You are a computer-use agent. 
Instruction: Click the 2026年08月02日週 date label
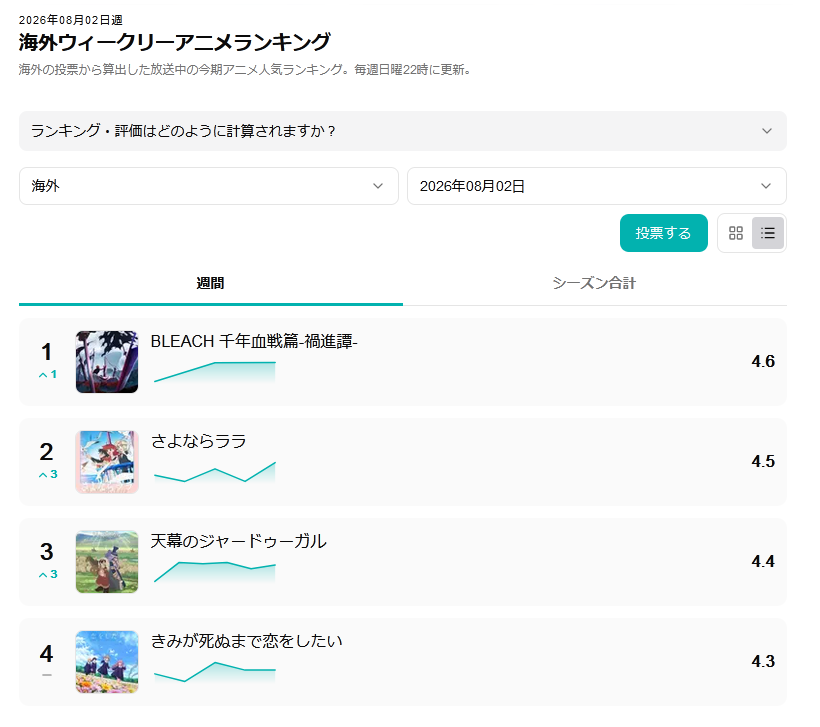click(x=71, y=20)
